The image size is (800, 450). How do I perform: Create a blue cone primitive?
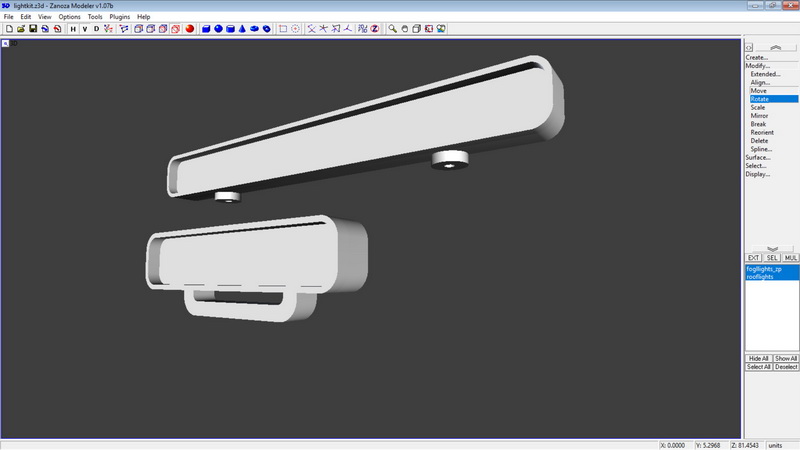click(243, 29)
